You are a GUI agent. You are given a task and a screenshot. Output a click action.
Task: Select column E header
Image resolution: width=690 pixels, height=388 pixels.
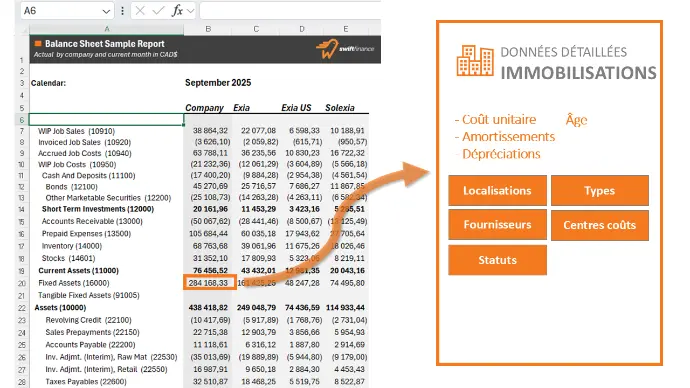pos(346,29)
